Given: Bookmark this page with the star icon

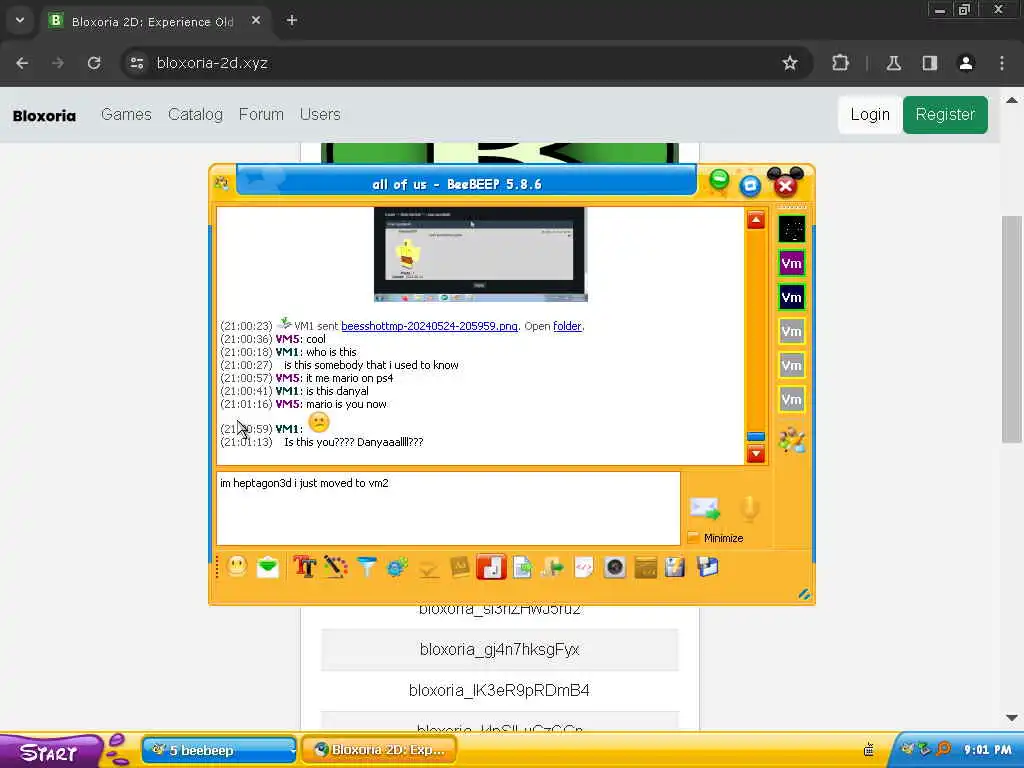Looking at the screenshot, I should click(790, 63).
